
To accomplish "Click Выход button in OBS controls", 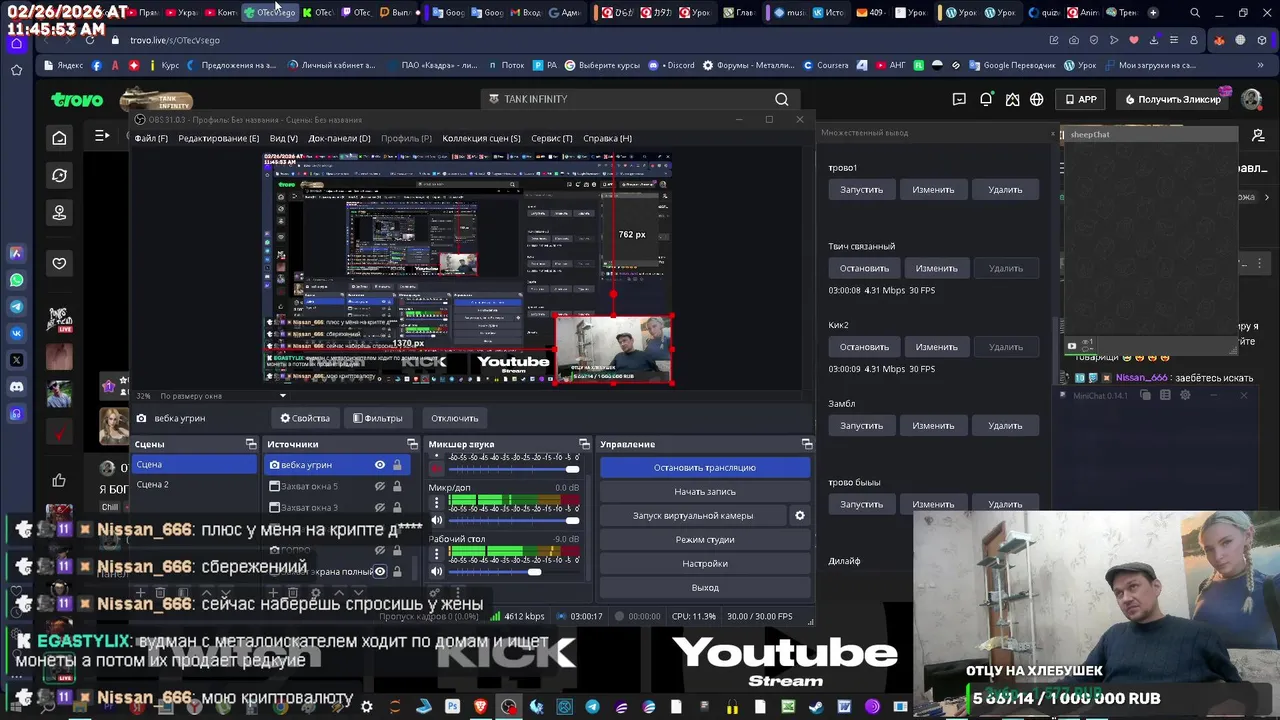I will pyautogui.click(x=704, y=587).
